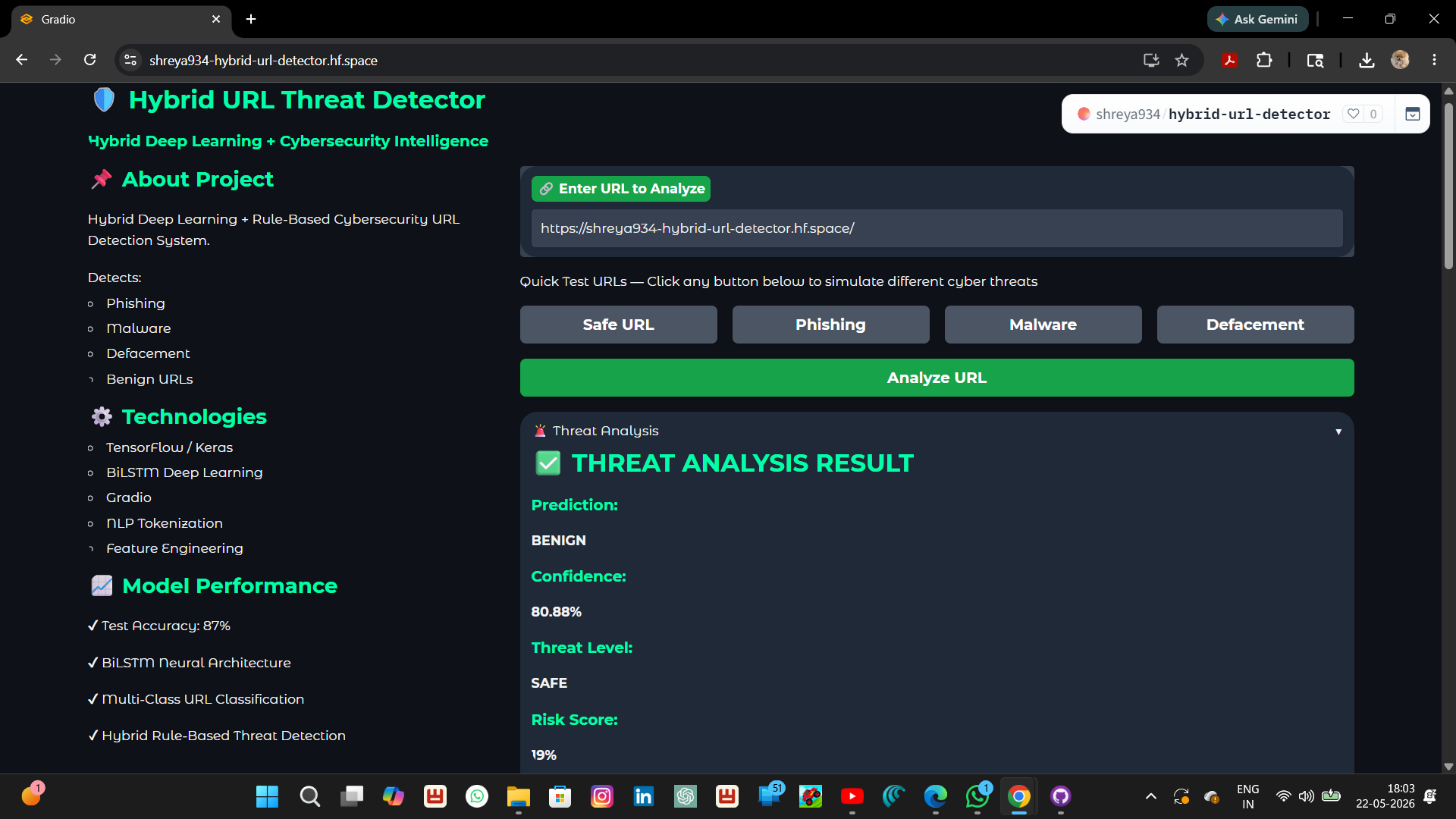Show Chrome downloads
The image size is (1456, 819).
[1367, 60]
